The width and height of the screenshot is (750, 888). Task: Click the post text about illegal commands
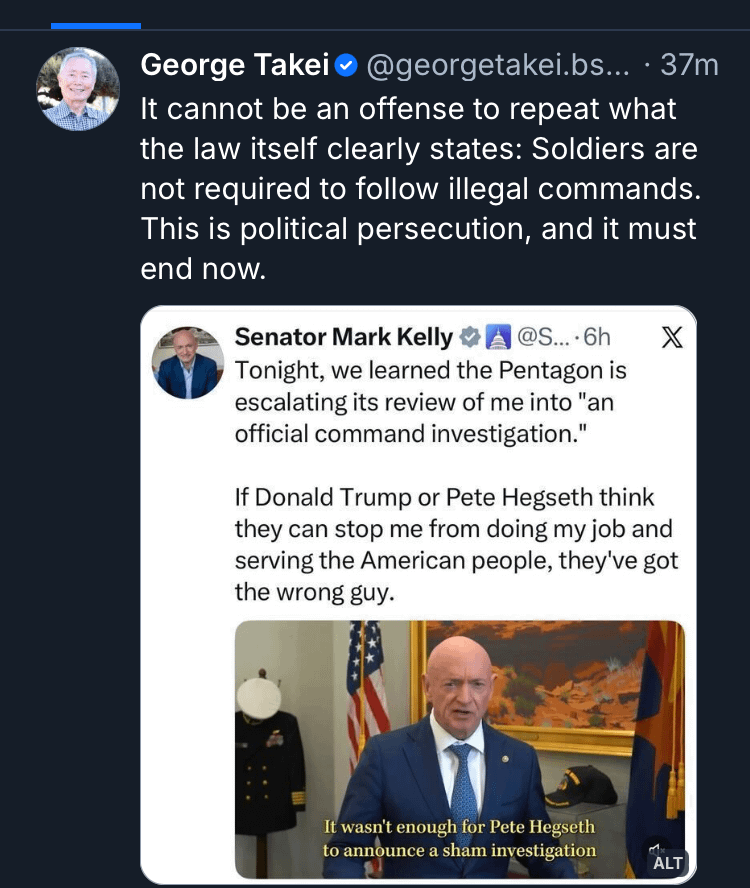419,190
